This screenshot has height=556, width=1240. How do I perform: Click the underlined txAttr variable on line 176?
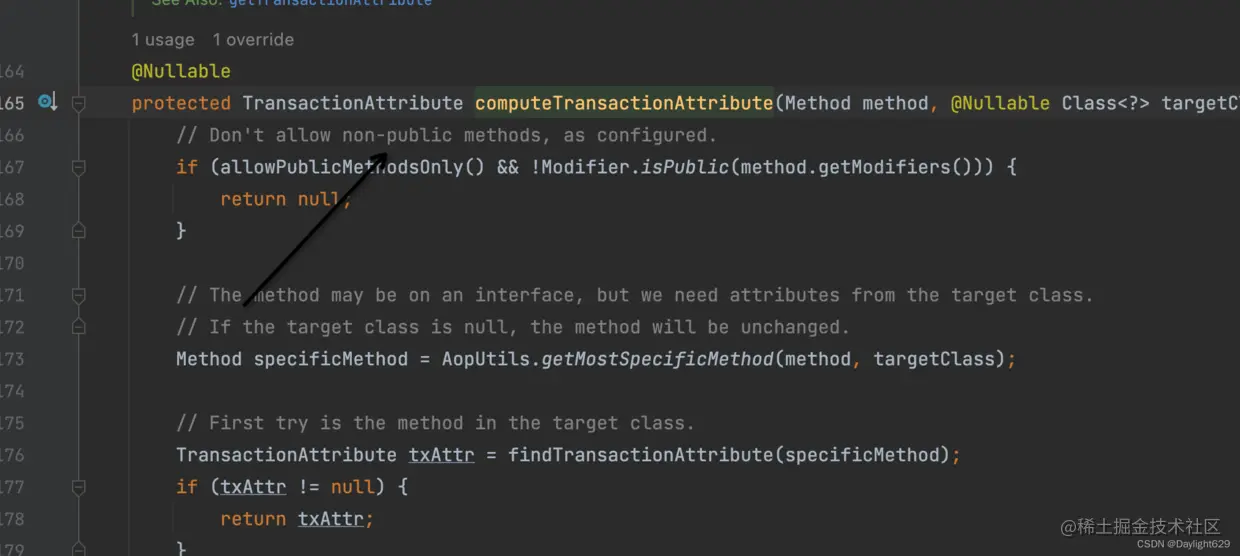pyautogui.click(x=441, y=455)
